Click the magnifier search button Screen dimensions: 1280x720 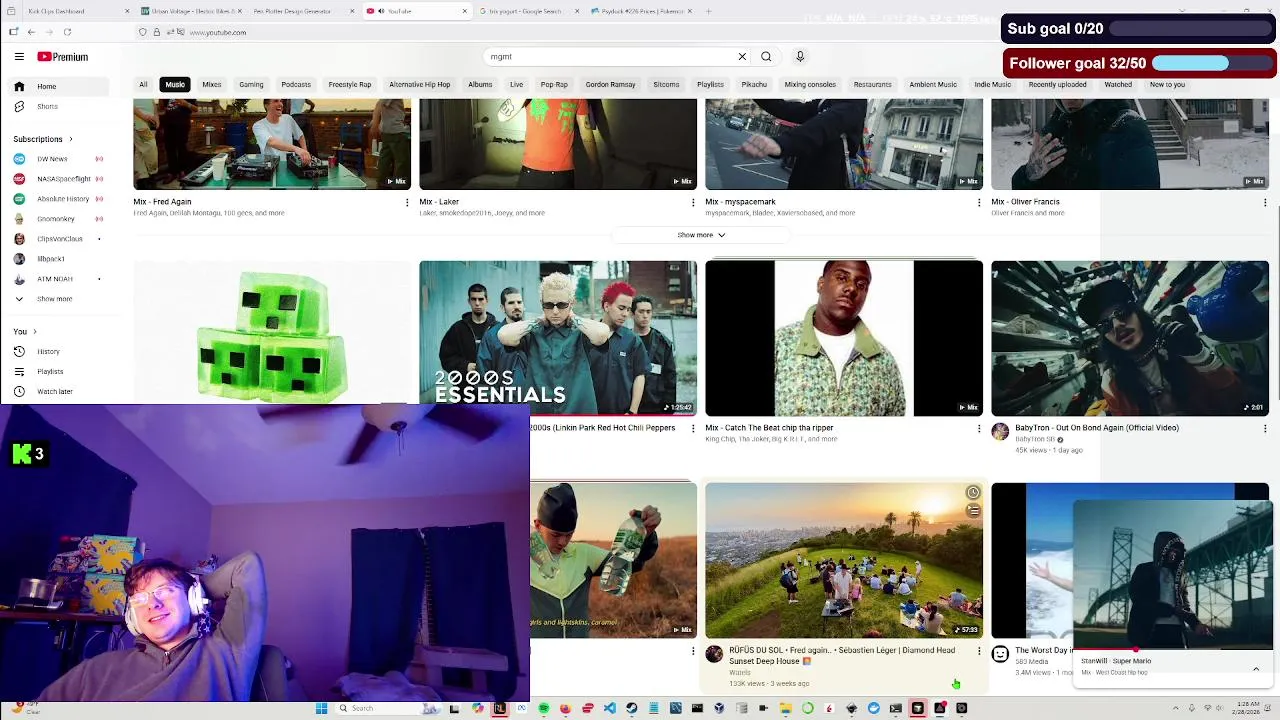tap(766, 57)
